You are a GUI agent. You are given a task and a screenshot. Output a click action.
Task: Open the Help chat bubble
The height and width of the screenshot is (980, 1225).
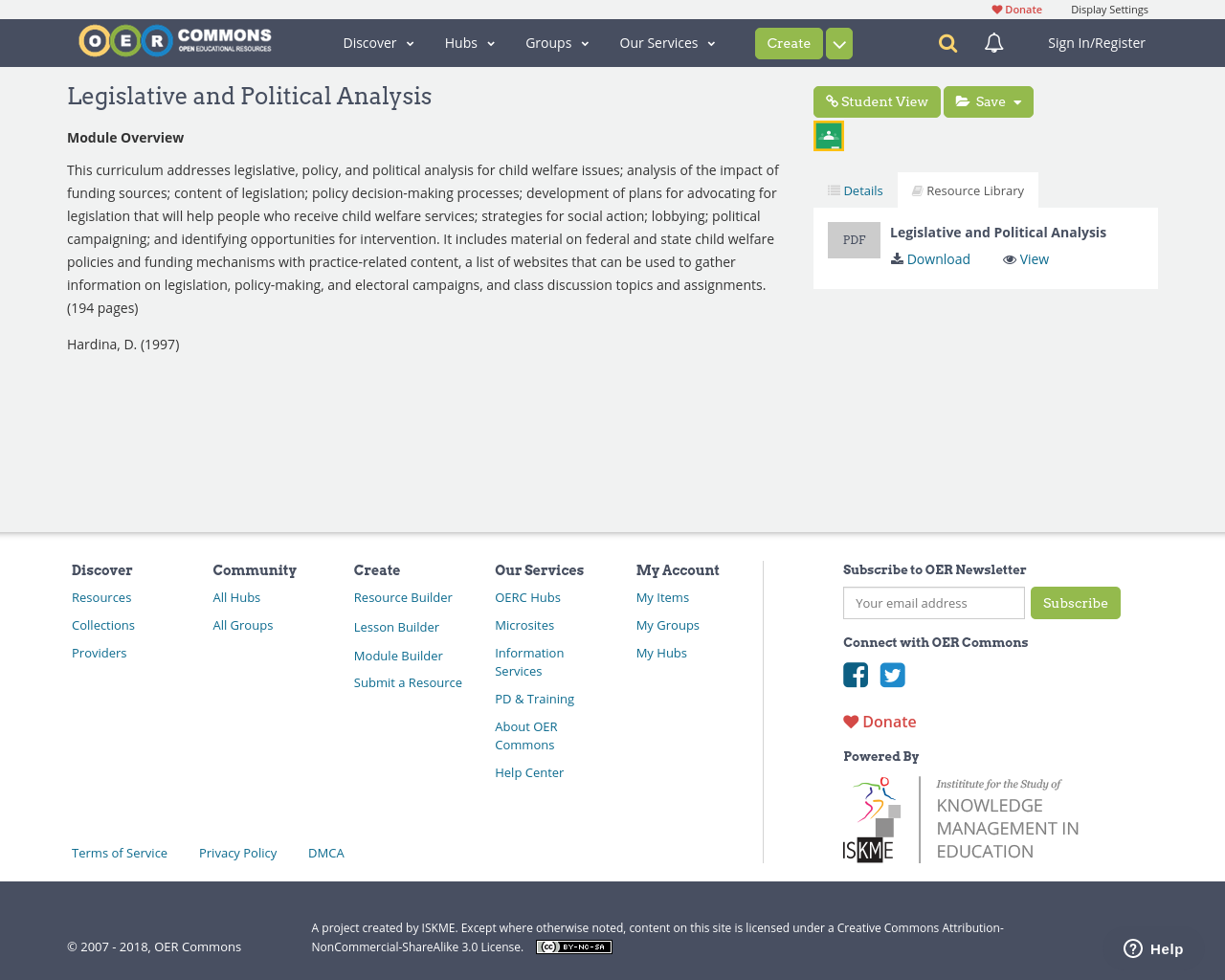1151,947
